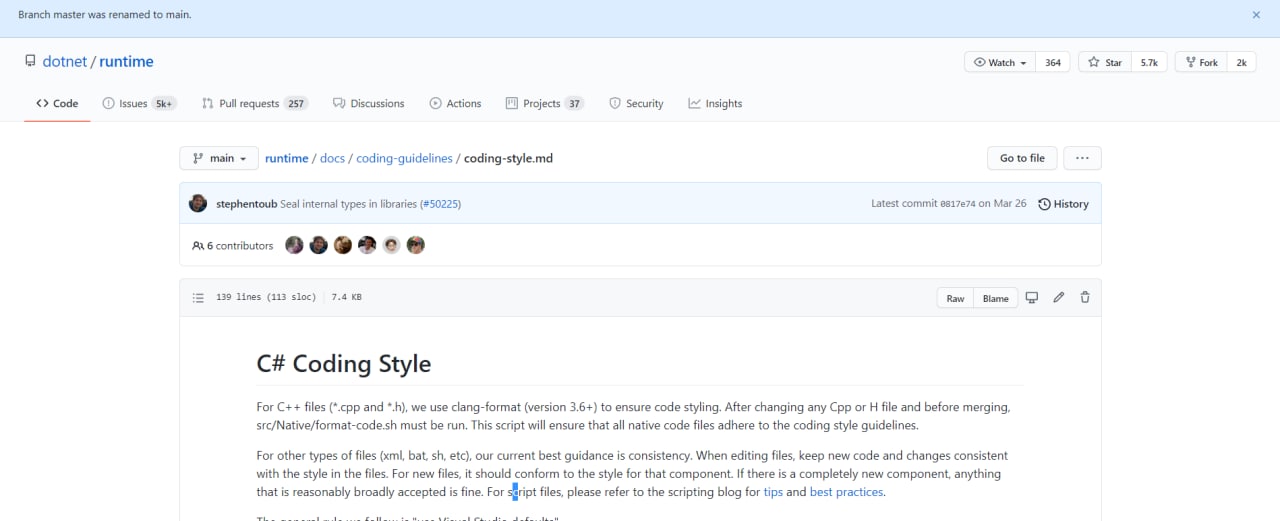
Task: Open the third contributor avatar
Action: tap(343, 245)
